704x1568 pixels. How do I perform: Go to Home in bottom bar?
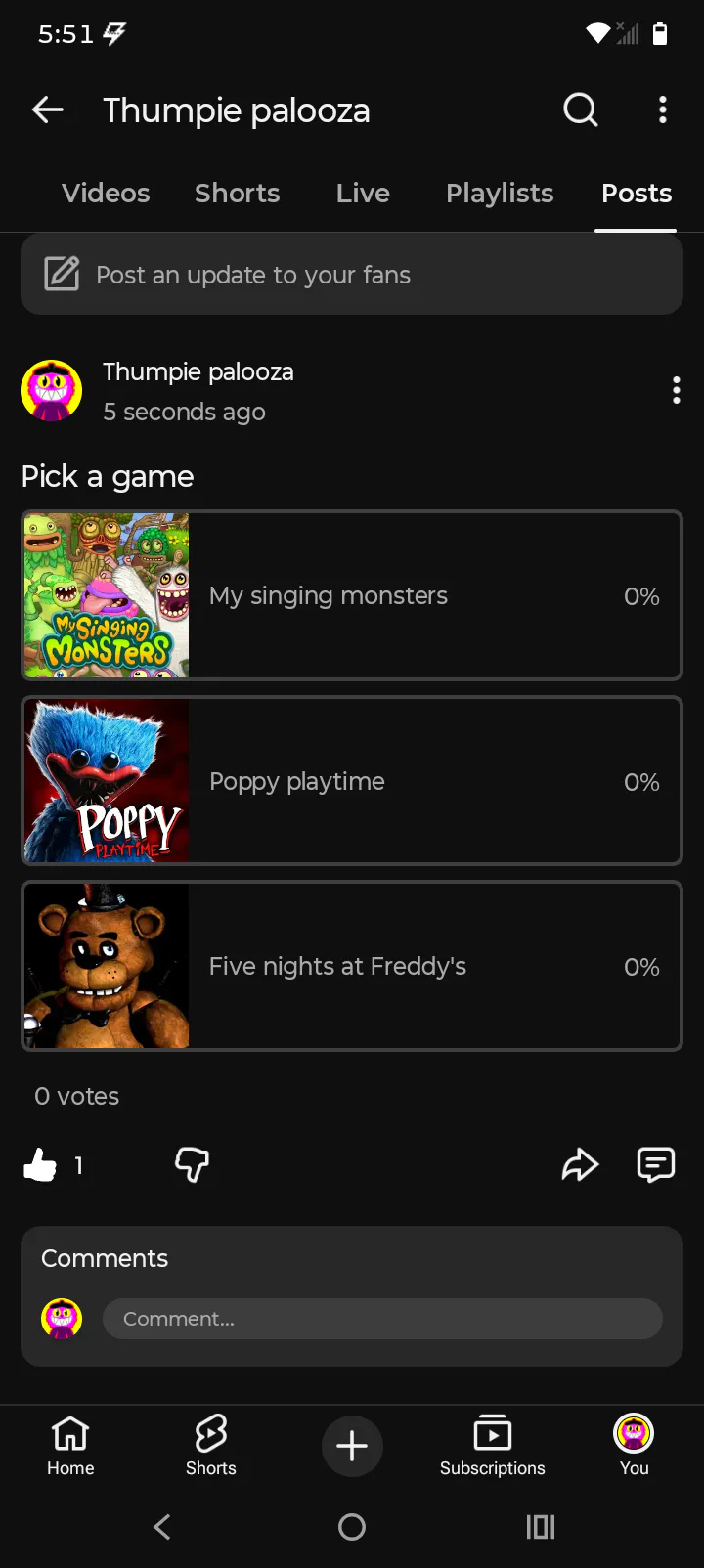point(70,1446)
